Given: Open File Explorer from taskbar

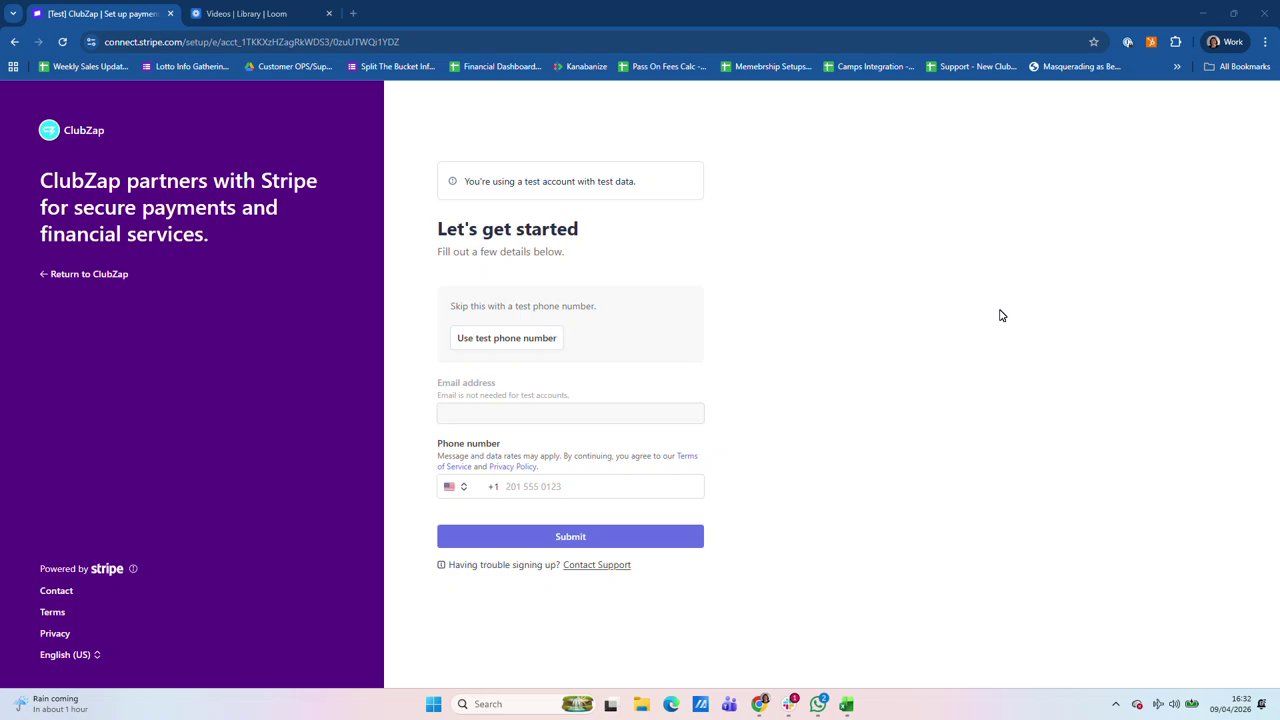Looking at the screenshot, I should point(641,704).
